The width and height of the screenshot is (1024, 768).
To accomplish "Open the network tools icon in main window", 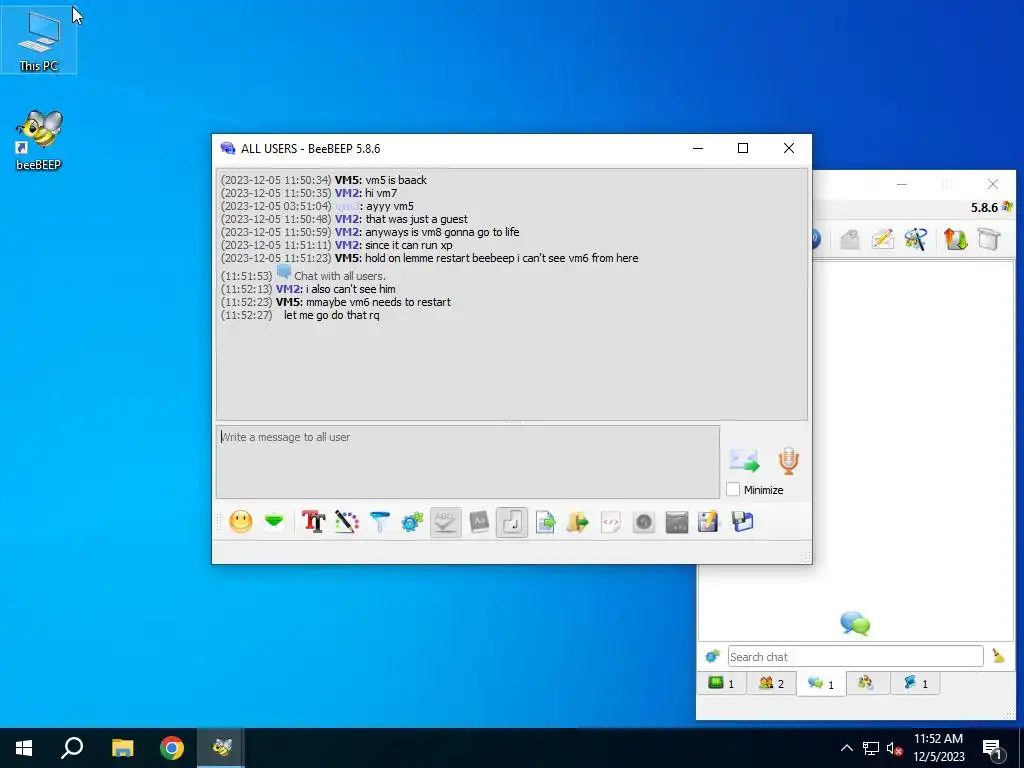I will (916, 239).
